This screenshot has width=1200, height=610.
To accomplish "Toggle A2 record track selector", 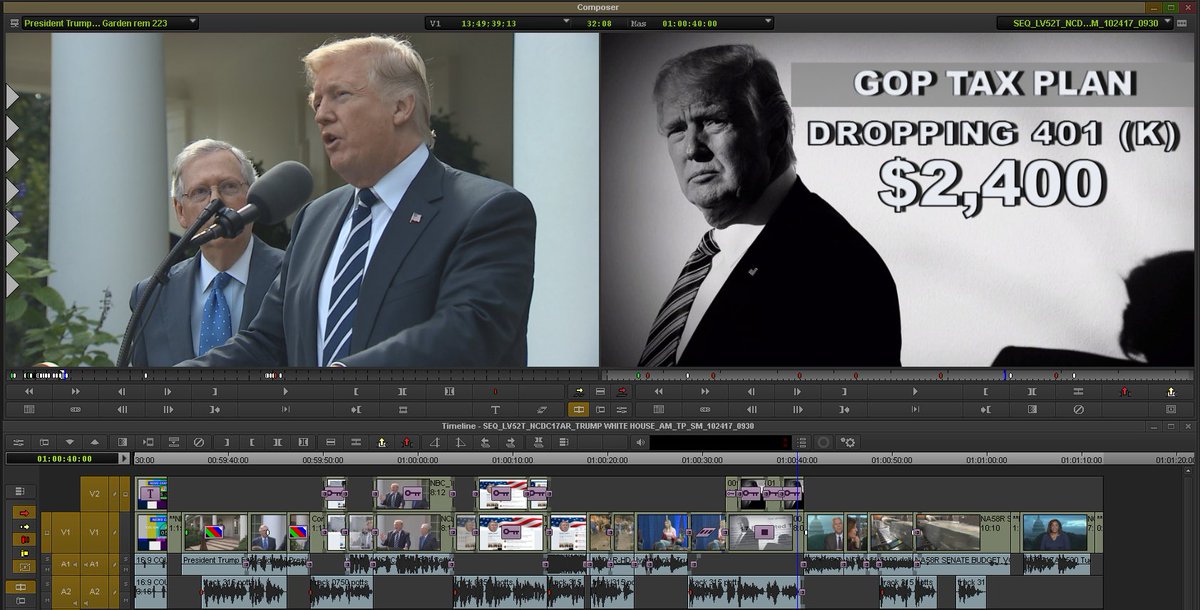I will (94, 592).
